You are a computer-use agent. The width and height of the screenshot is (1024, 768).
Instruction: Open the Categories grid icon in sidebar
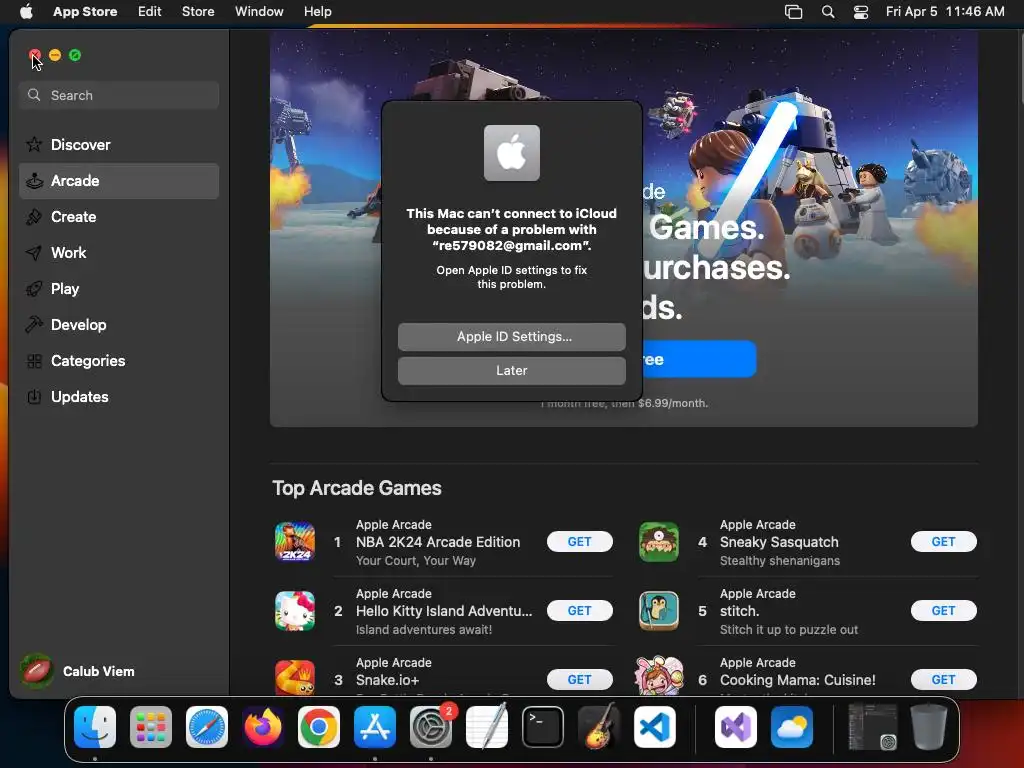pyautogui.click(x=34, y=360)
